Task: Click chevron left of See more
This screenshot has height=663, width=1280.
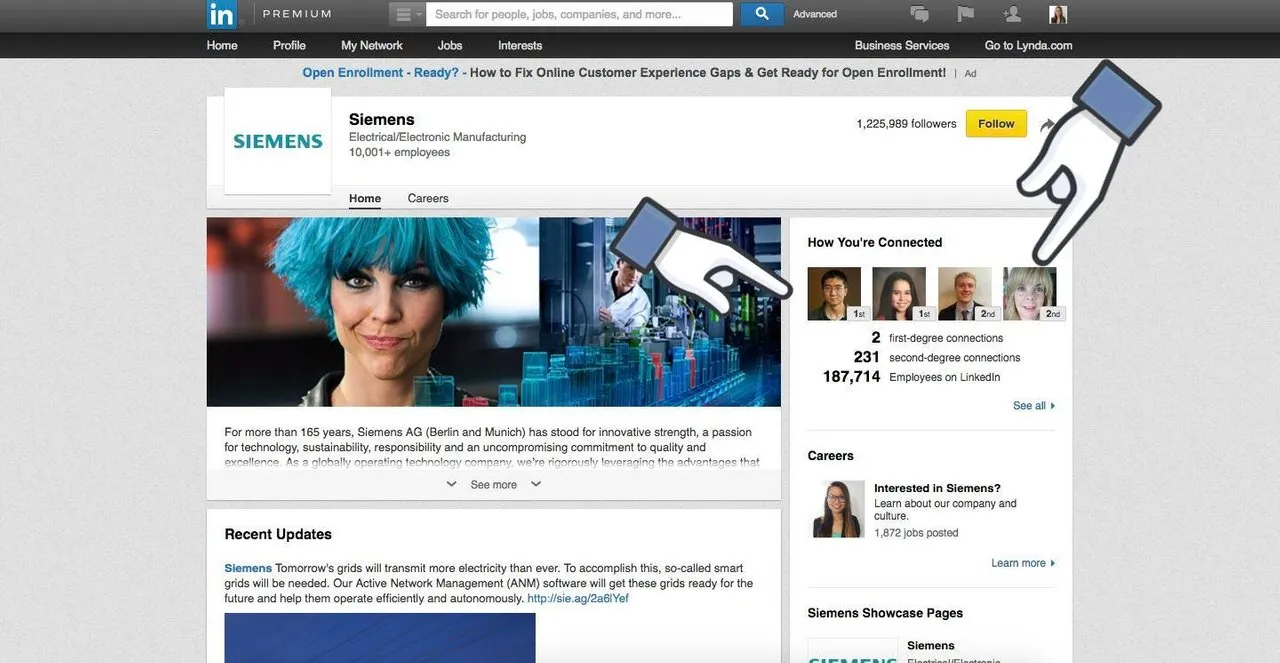Action: coord(451,484)
